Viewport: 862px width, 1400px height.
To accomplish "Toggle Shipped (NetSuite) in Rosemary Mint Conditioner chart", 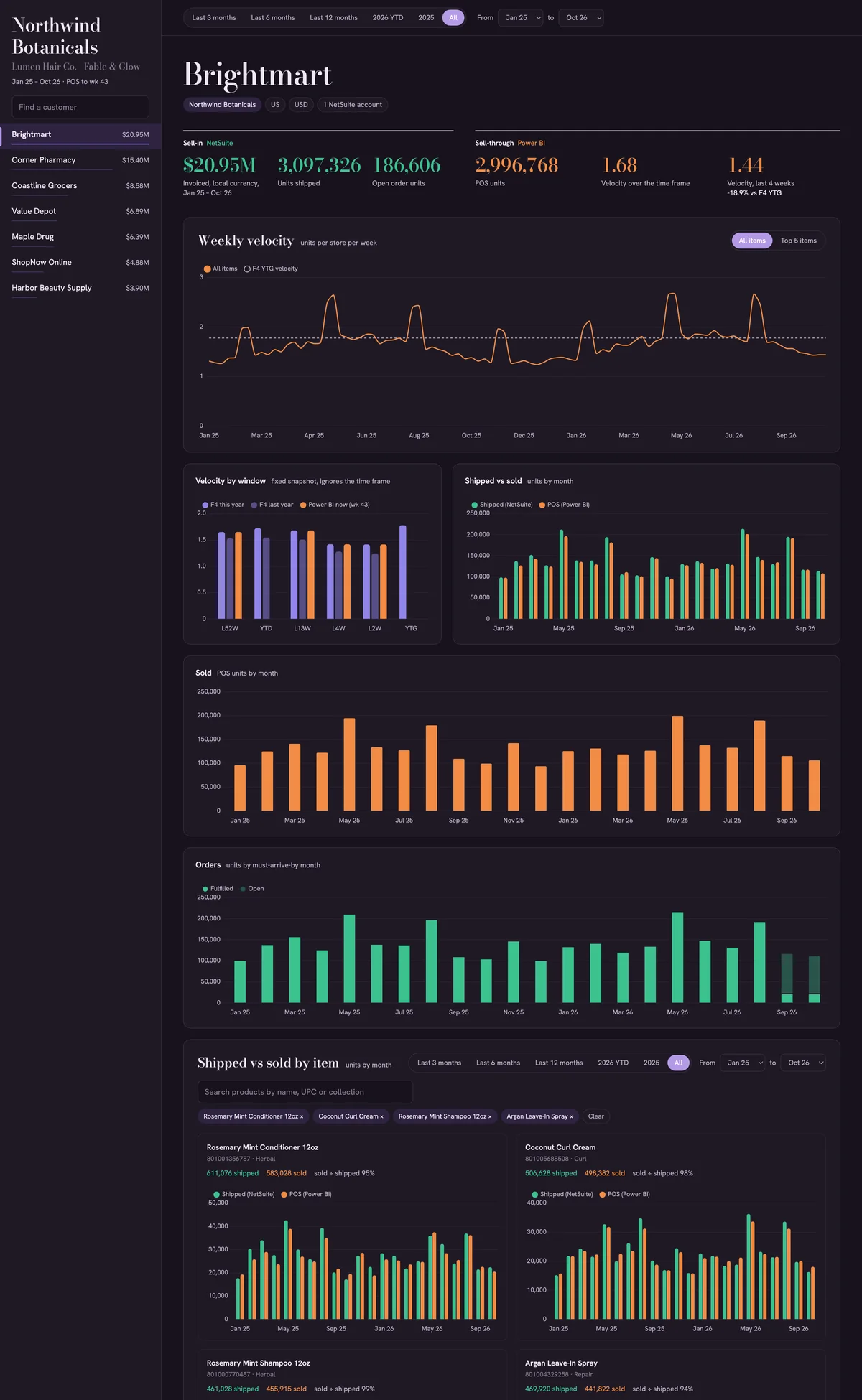I will tap(244, 1195).
